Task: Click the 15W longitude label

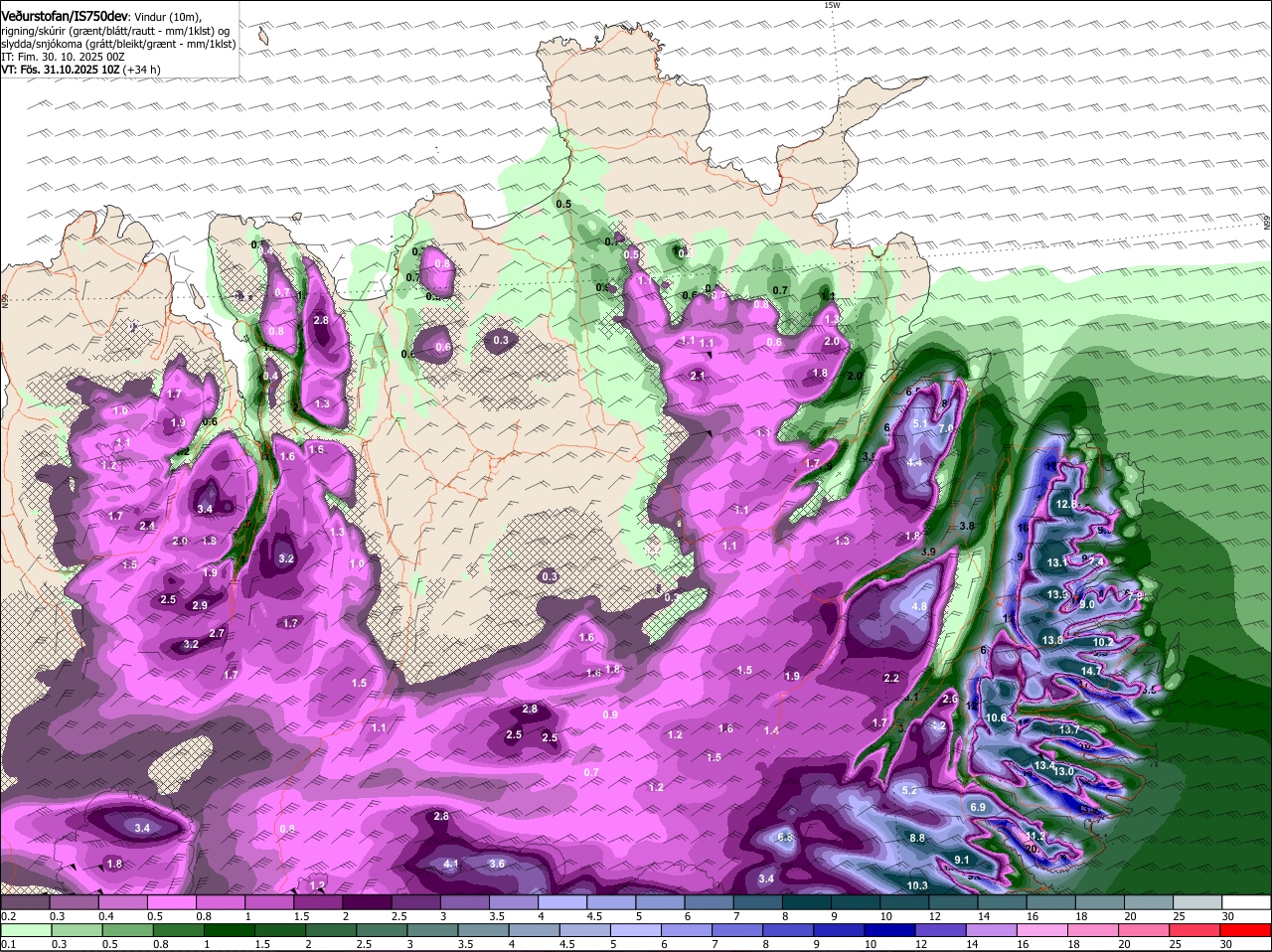Action: click(x=832, y=6)
